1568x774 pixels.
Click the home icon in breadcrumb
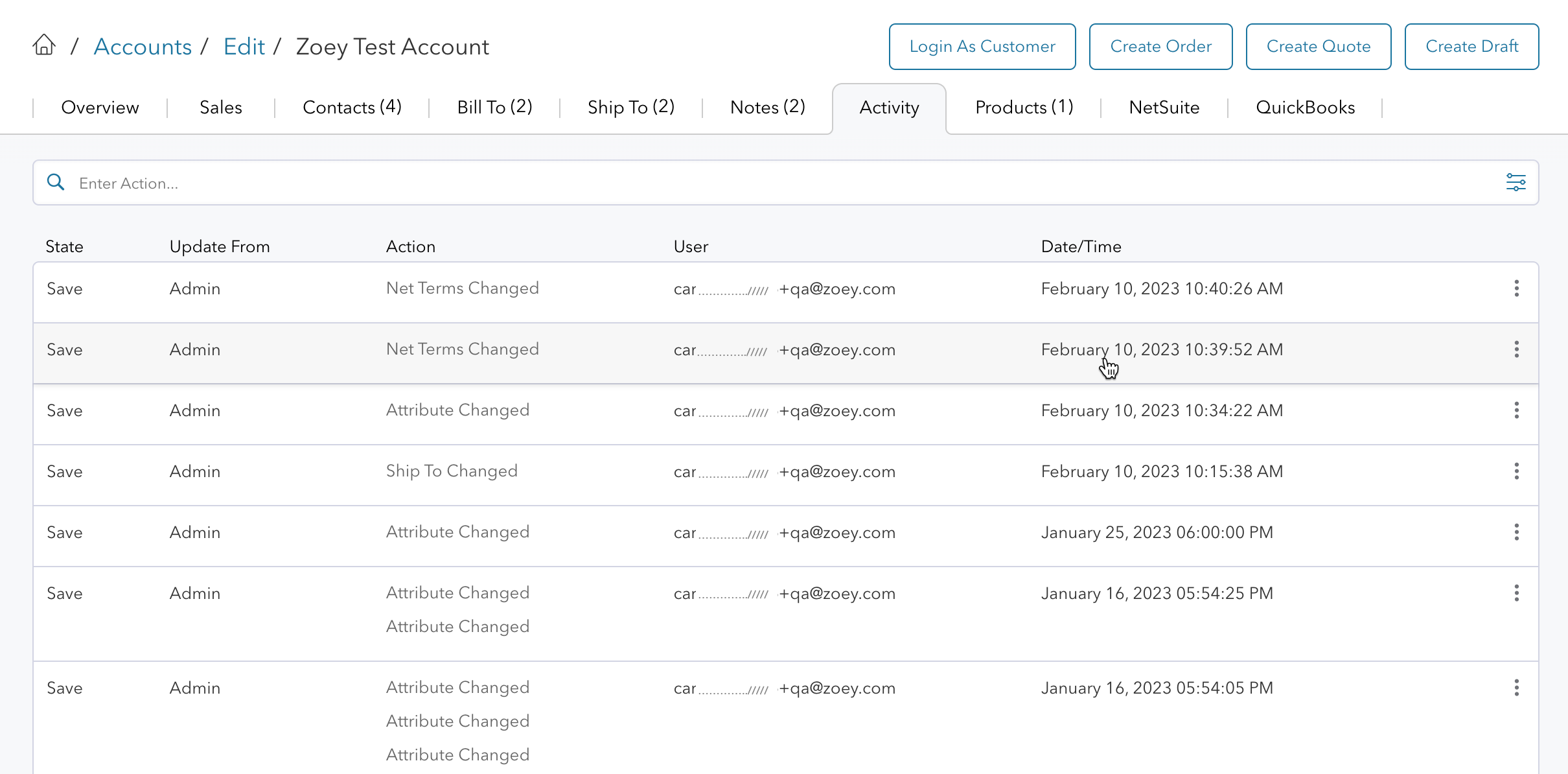pyautogui.click(x=44, y=45)
